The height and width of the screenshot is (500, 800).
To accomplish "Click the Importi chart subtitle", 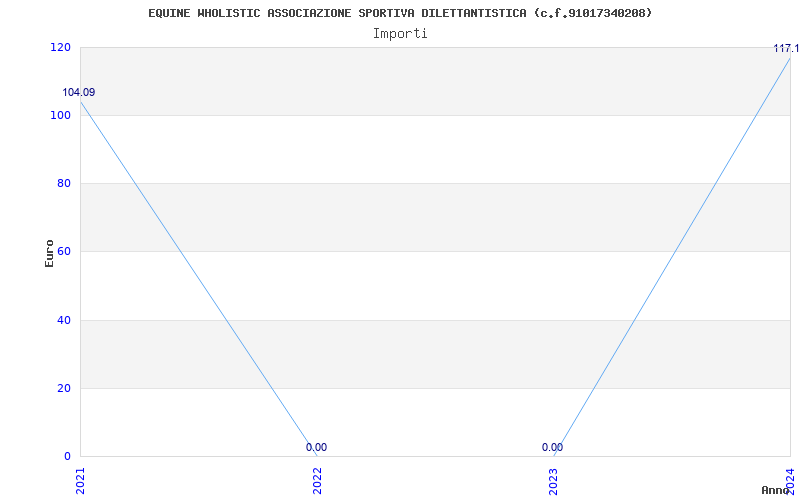I will point(400,34).
